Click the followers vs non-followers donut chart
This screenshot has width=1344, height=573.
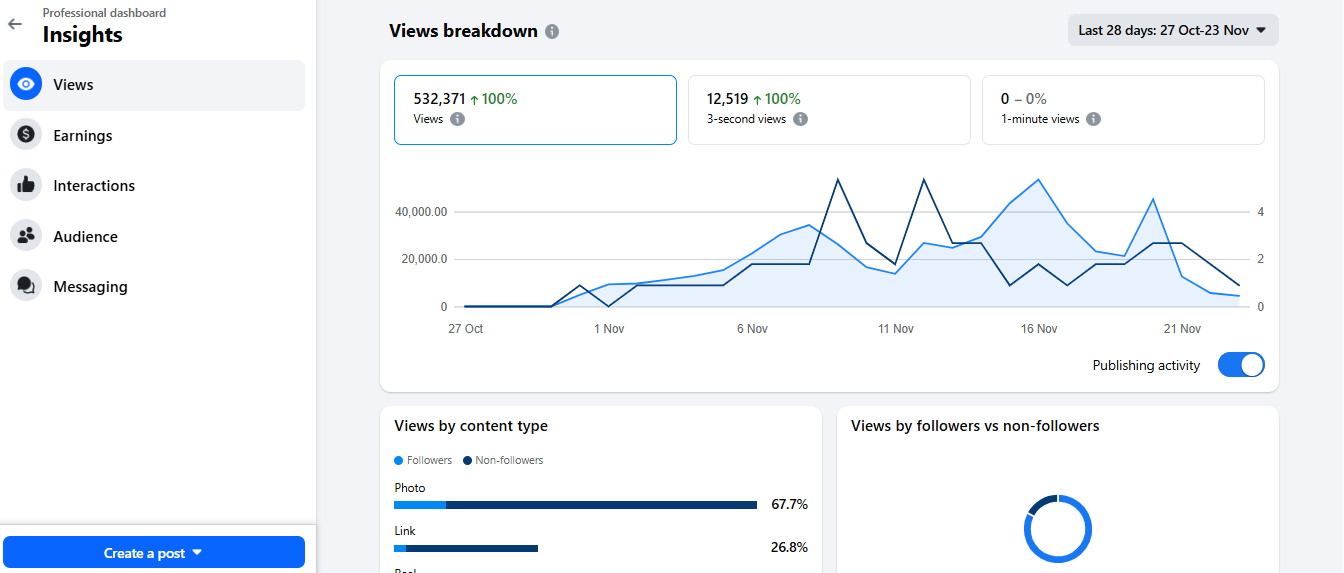pyautogui.click(x=1057, y=528)
